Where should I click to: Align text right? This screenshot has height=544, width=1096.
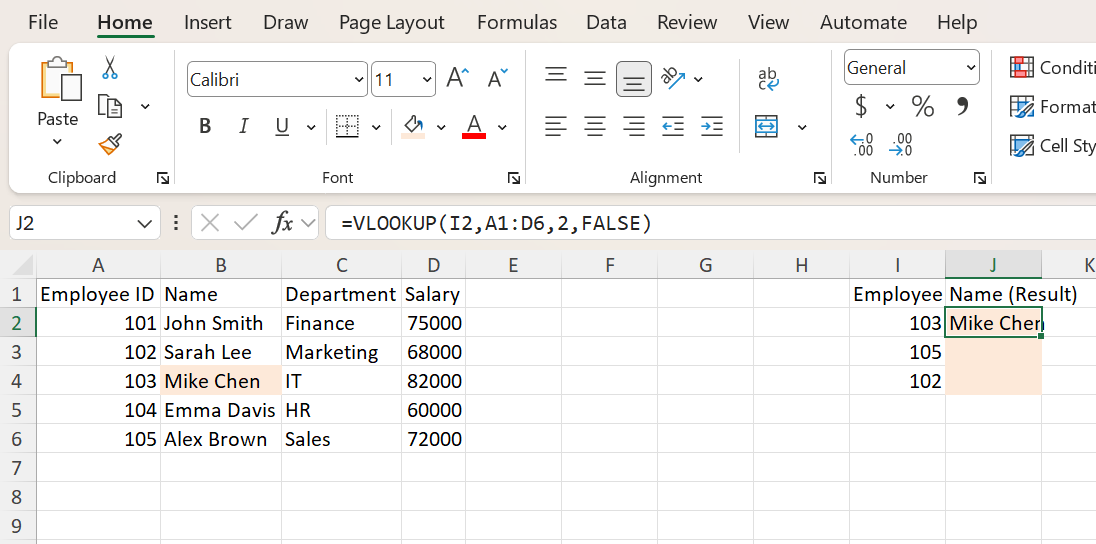tap(633, 127)
